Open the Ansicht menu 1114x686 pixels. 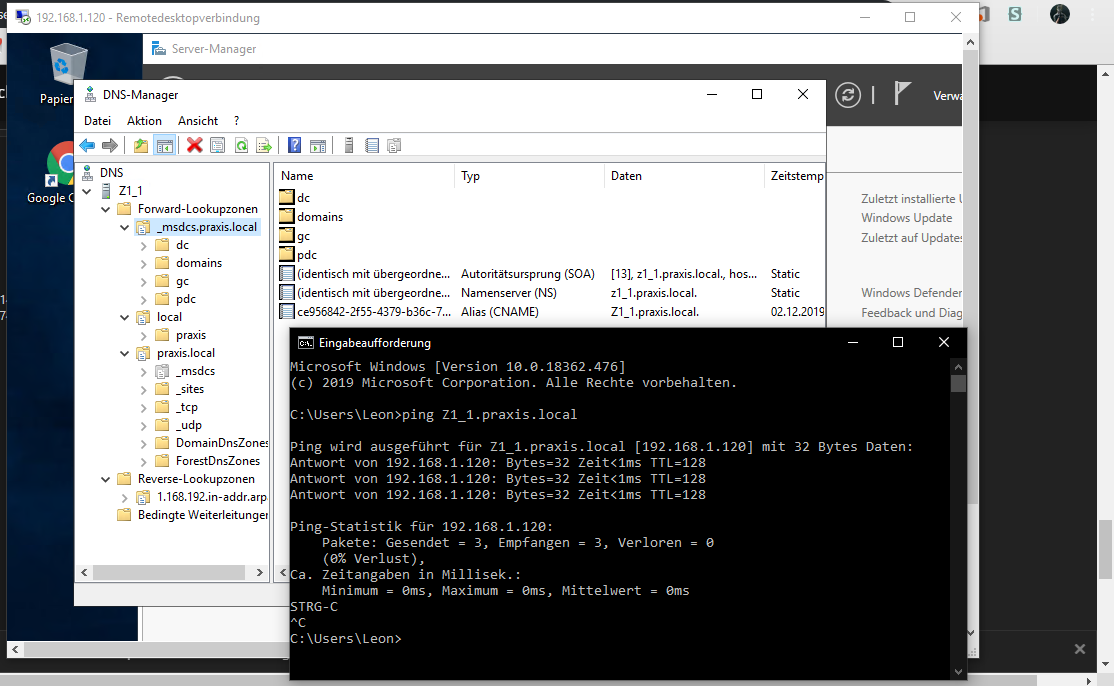point(198,121)
